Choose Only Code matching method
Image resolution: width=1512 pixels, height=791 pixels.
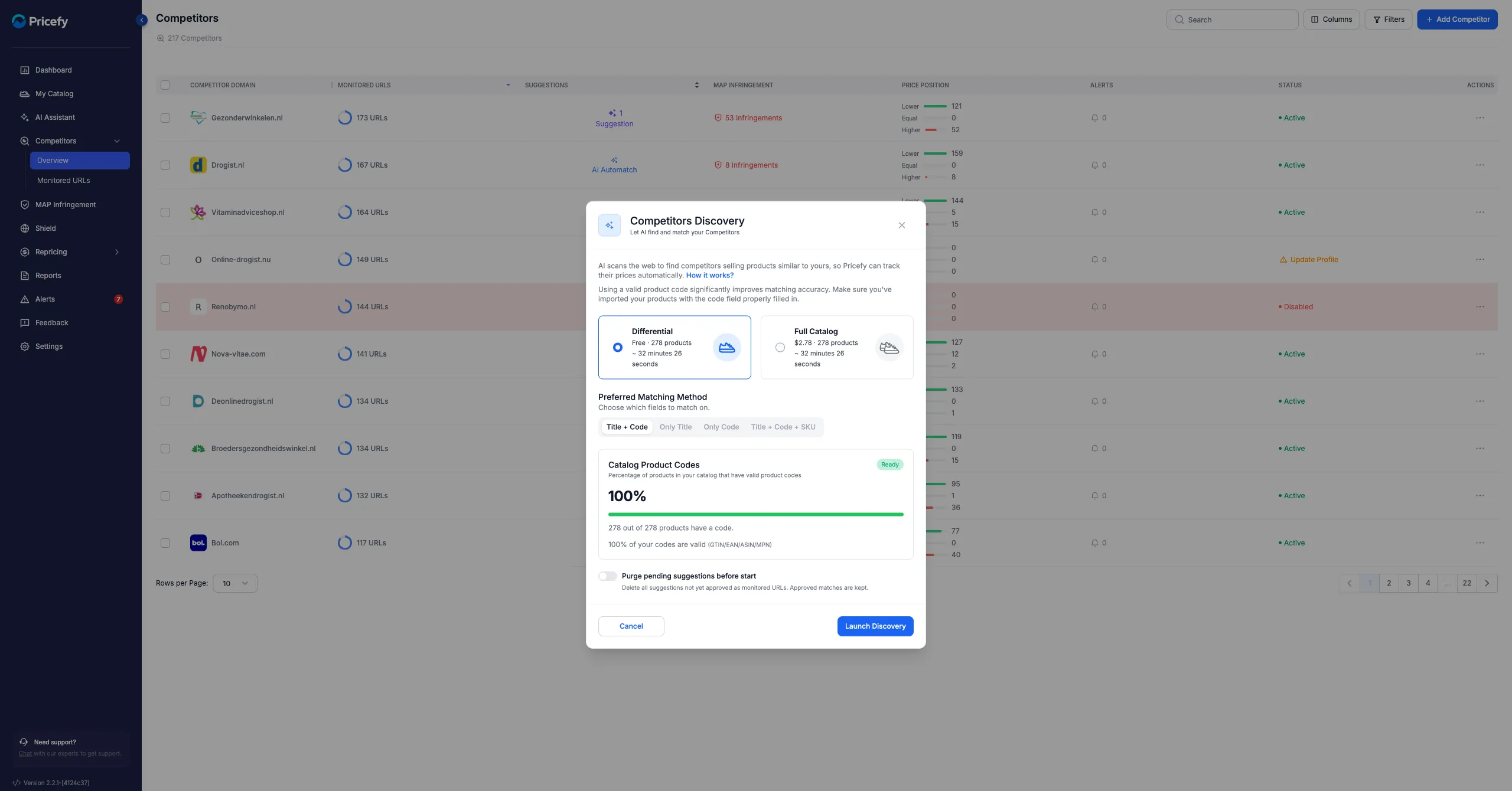point(721,427)
